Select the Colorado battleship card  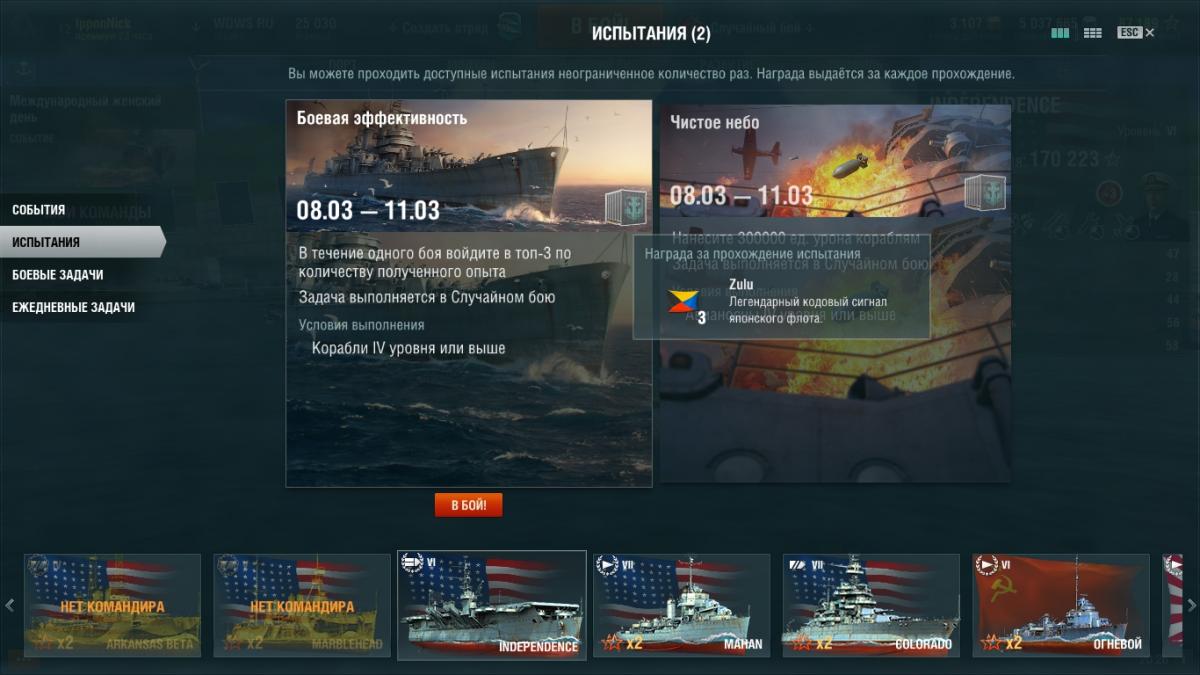[x=871, y=605]
